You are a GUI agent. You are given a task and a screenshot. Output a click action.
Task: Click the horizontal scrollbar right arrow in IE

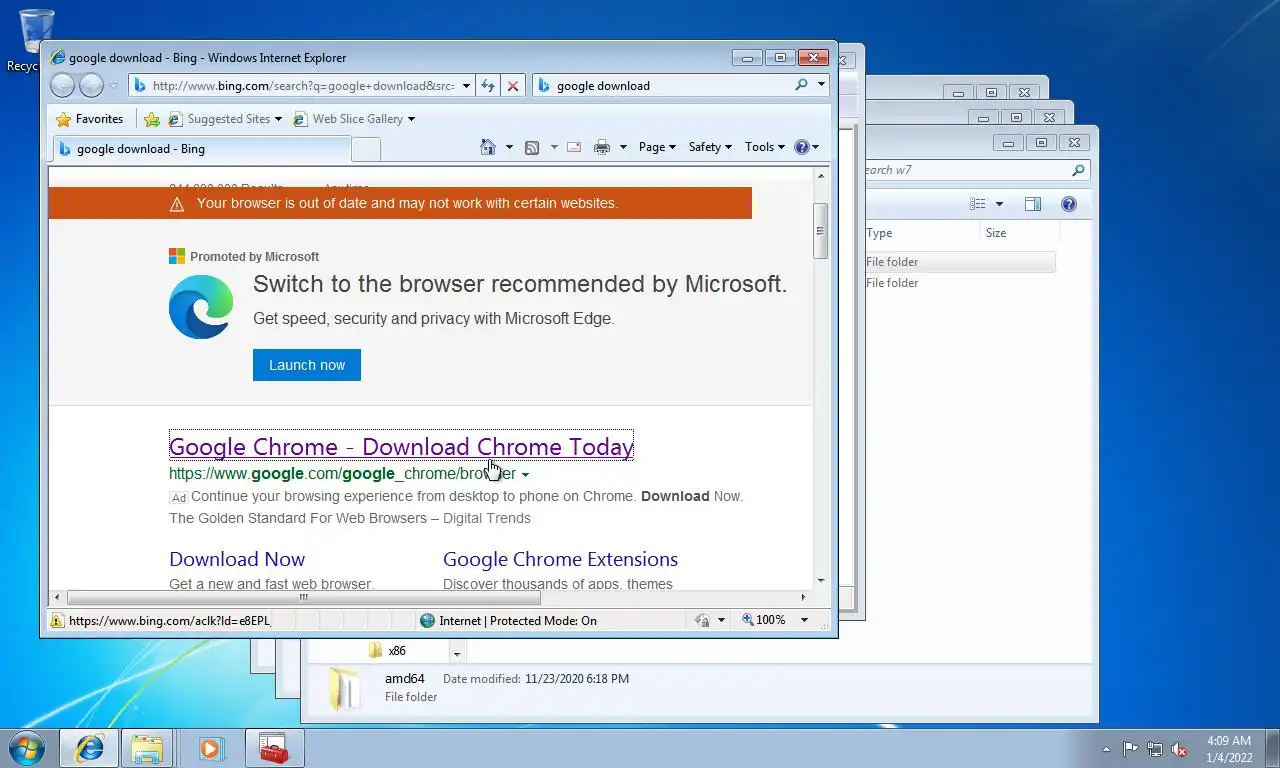[x=803, y=598]
